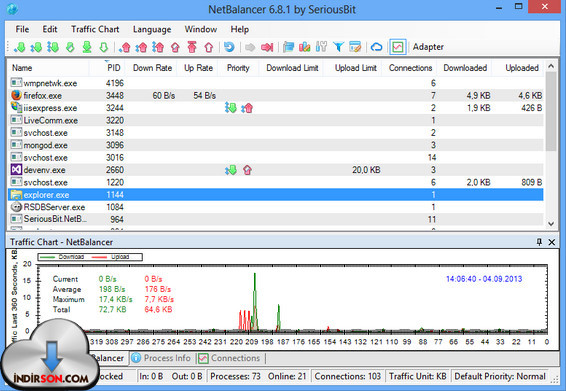
Task: Sort by the Priority column header
Action: [x=238, y=68]
